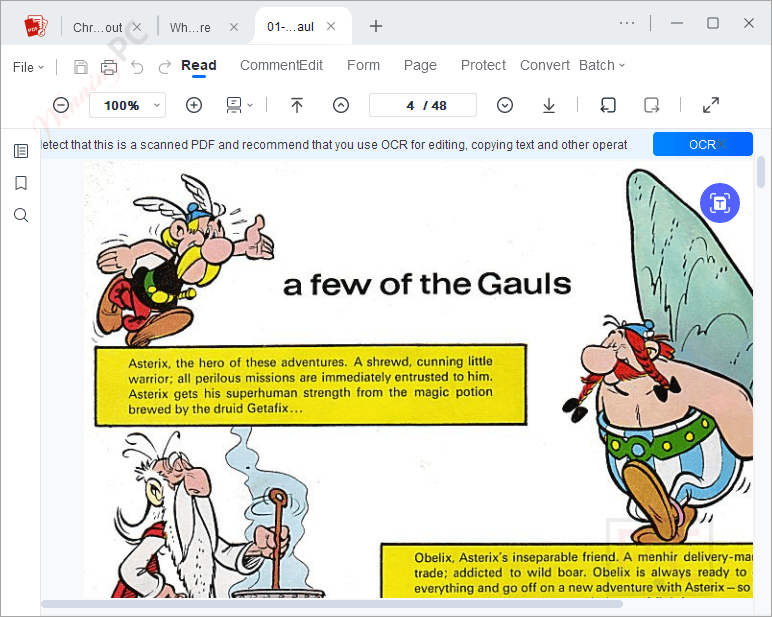Viewport: 772px width, 617px height.
Task: Click the Obelix description yellow box
Action: (x=567, y=570)
